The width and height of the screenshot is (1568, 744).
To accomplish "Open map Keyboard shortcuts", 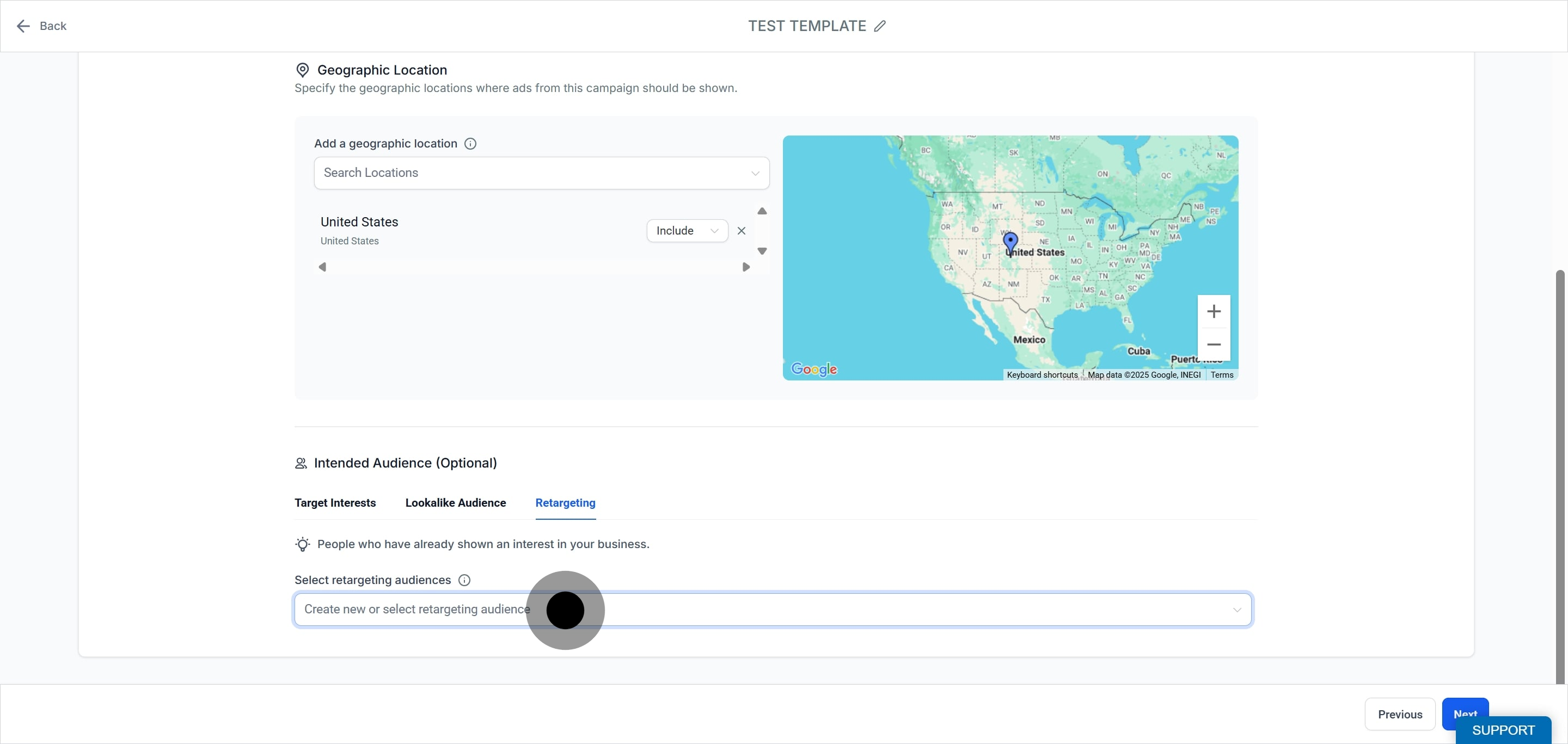I will (1042, 375).
